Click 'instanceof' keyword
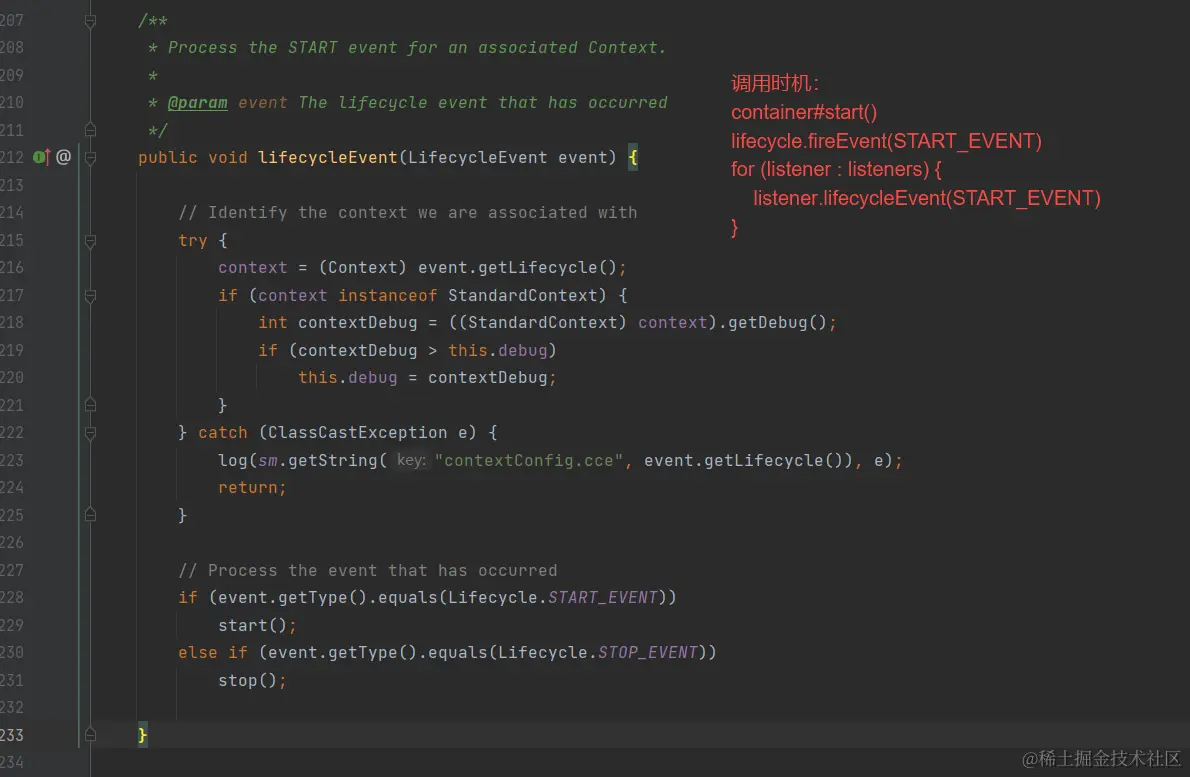 coord(388,295)
